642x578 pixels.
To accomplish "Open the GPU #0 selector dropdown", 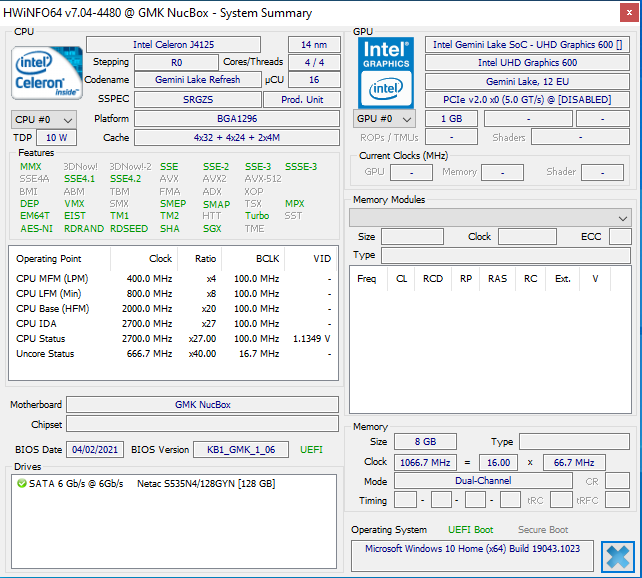I will coord(384,119).
